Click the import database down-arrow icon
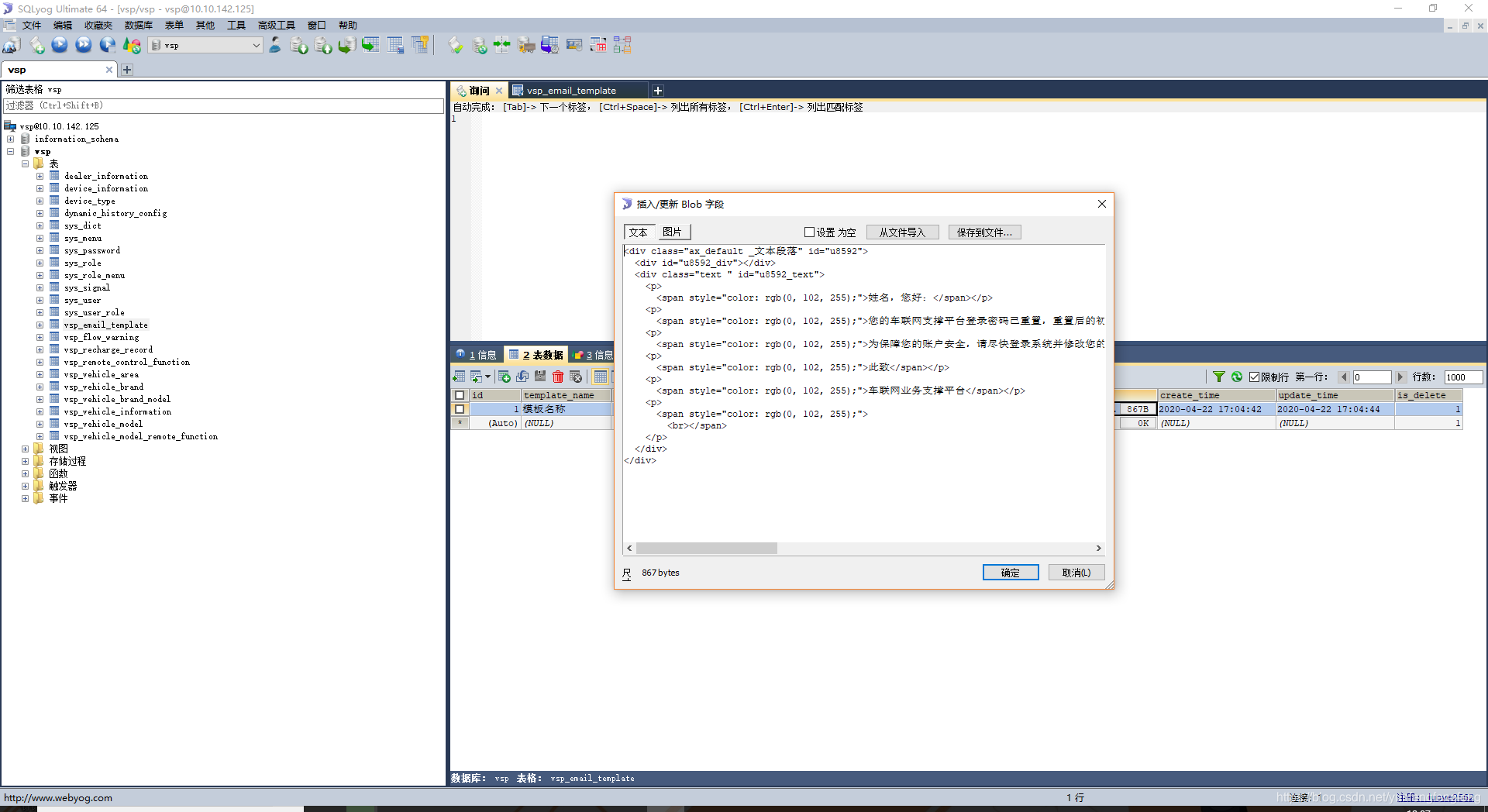 (299, 46)
